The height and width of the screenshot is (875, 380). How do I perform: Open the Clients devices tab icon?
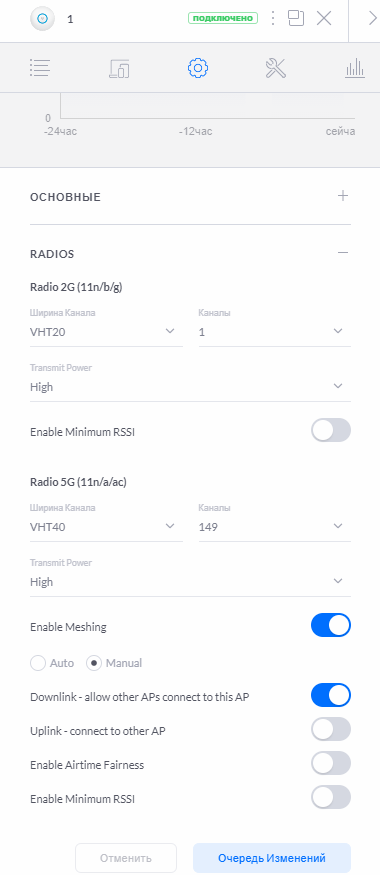pyautogui.click(x=119, y=68)
